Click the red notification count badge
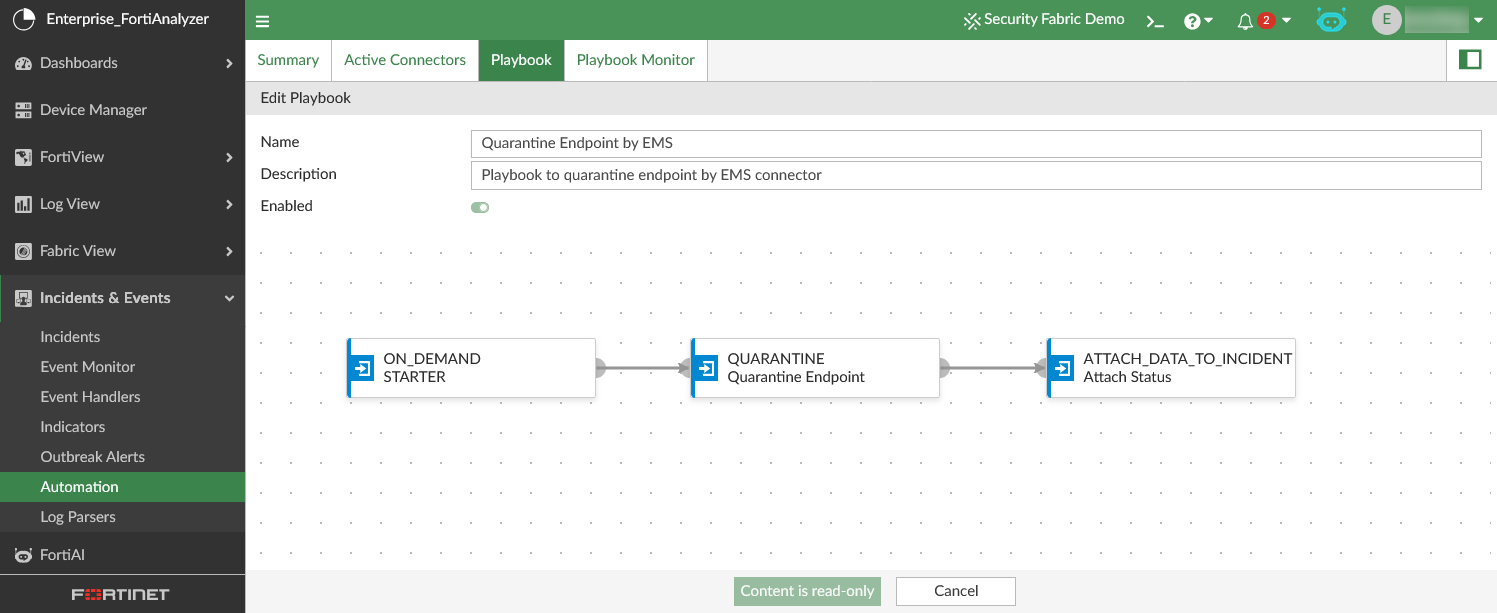This screenshot has height=613, width=1497. point(1266,21)
